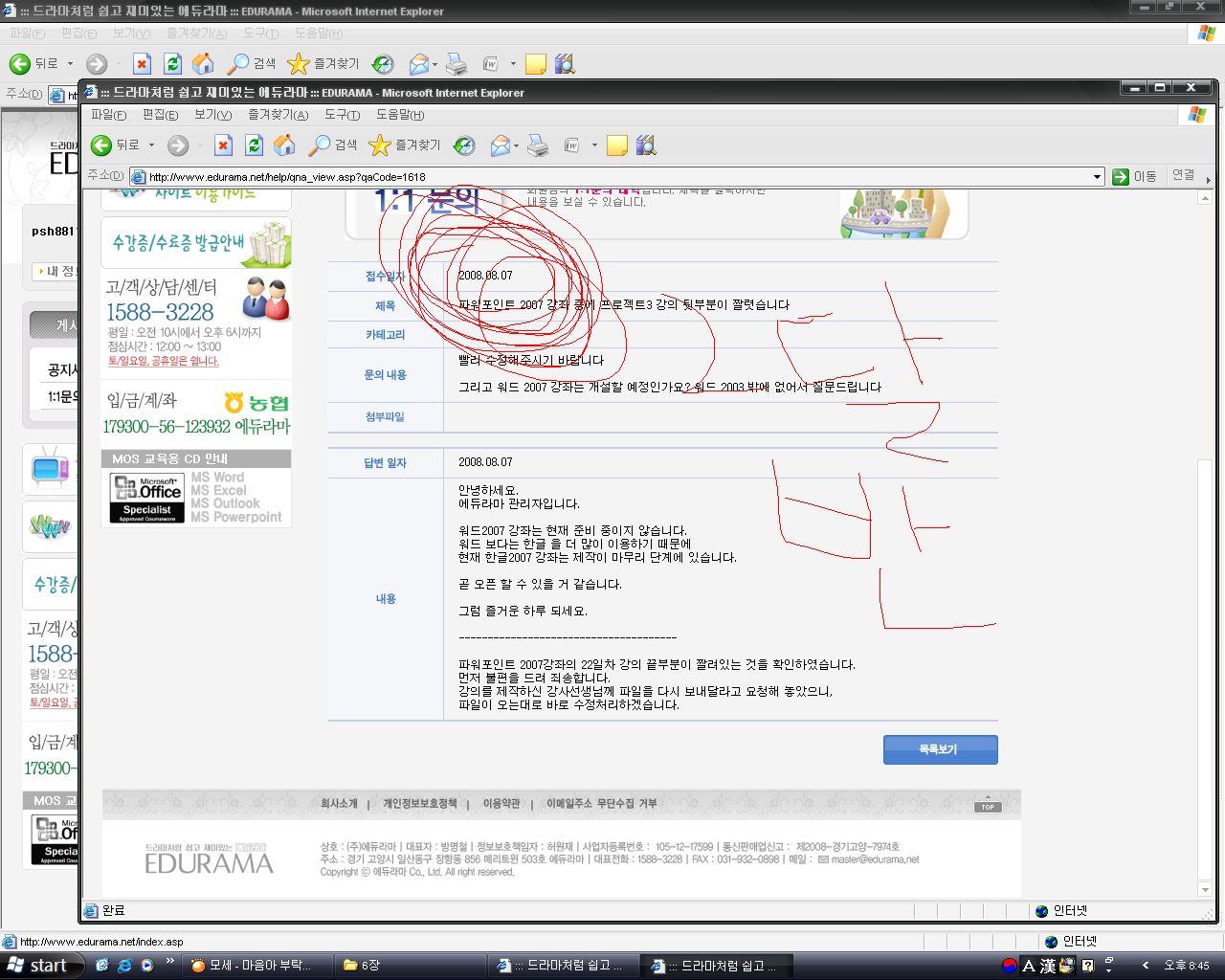Open Favorites (즐겨찾기) star in front toolbar

coord(405,145)
